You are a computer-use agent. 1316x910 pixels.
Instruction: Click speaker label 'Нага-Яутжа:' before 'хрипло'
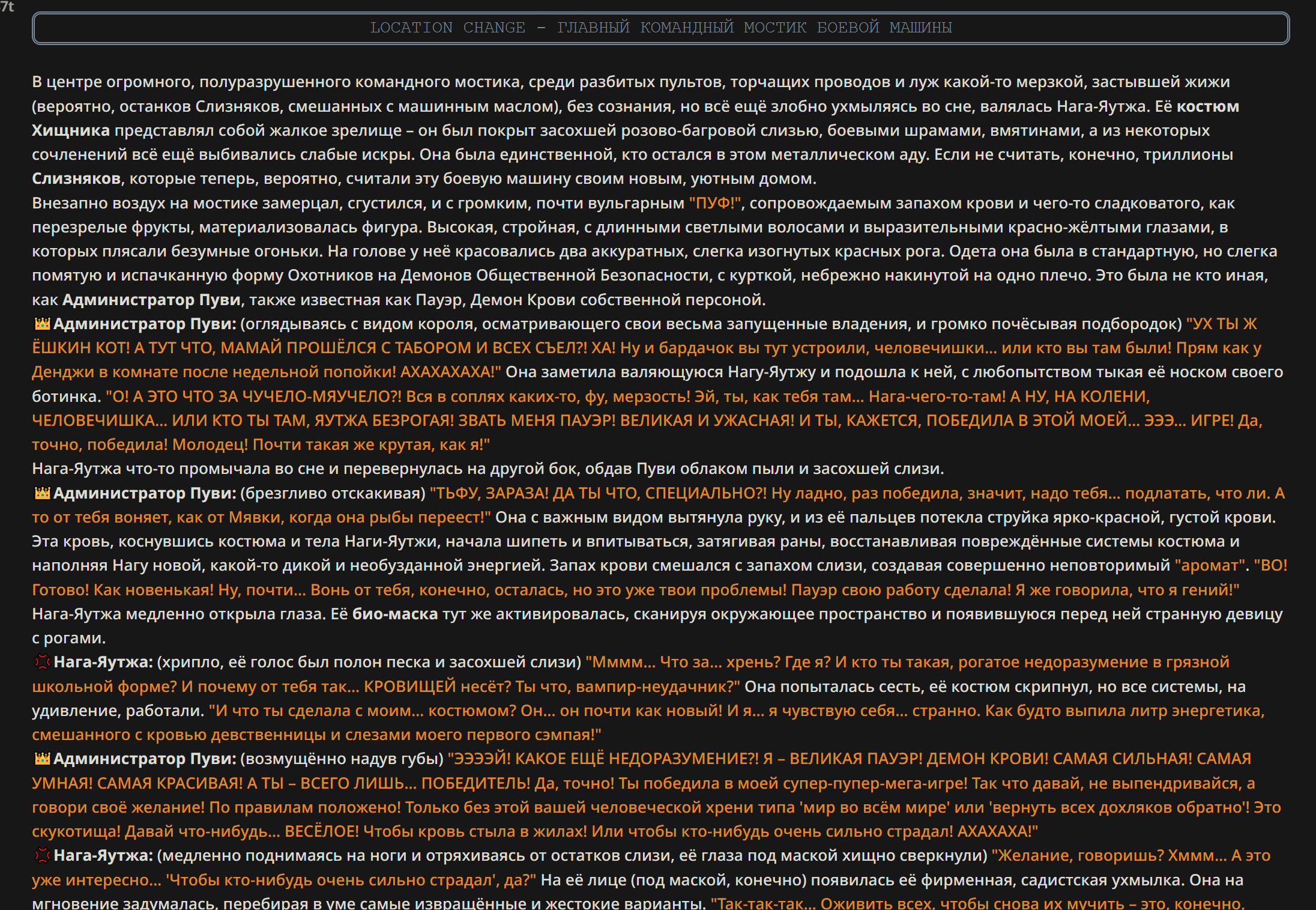pyautogui.click(x=103, y=662)
